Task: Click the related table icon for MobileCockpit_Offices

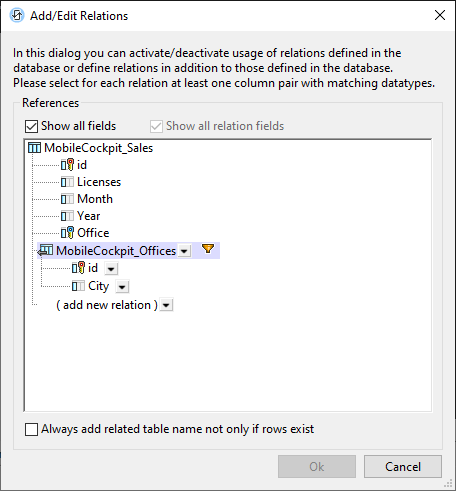Action: (45, 250)
